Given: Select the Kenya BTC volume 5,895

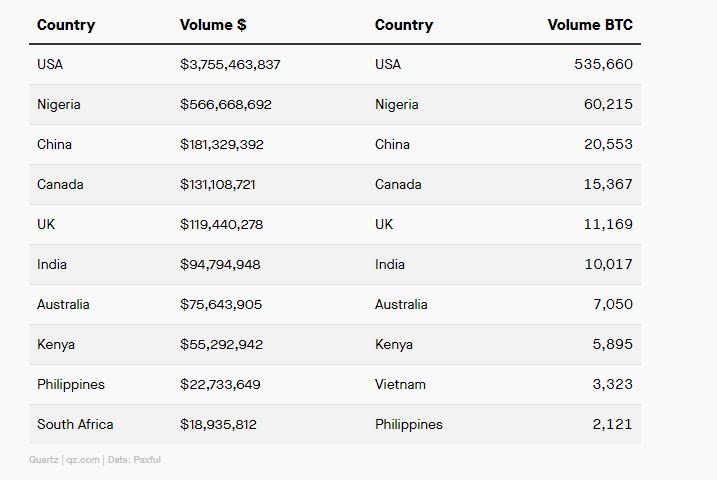Looking at the screenshot, I should point(612,344).
